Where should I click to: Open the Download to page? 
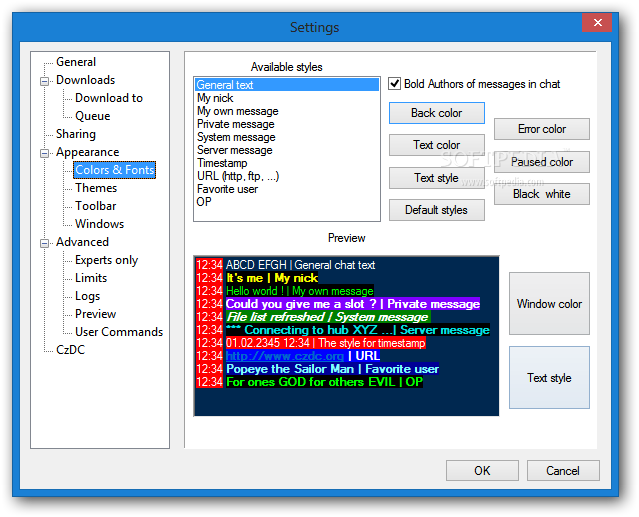coord(109,98)
